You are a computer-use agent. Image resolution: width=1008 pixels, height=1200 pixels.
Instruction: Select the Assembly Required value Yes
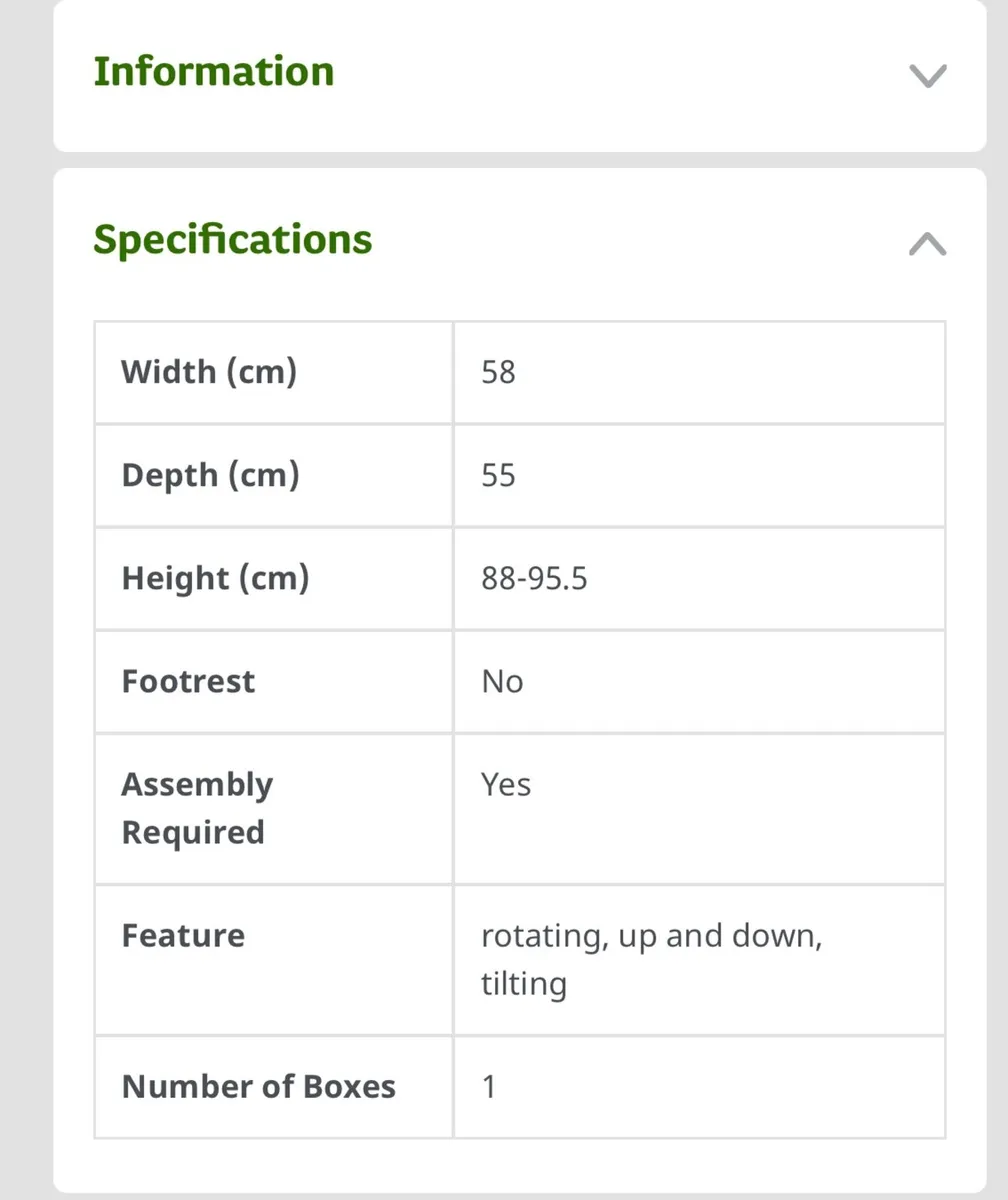[x=505, y=785]
